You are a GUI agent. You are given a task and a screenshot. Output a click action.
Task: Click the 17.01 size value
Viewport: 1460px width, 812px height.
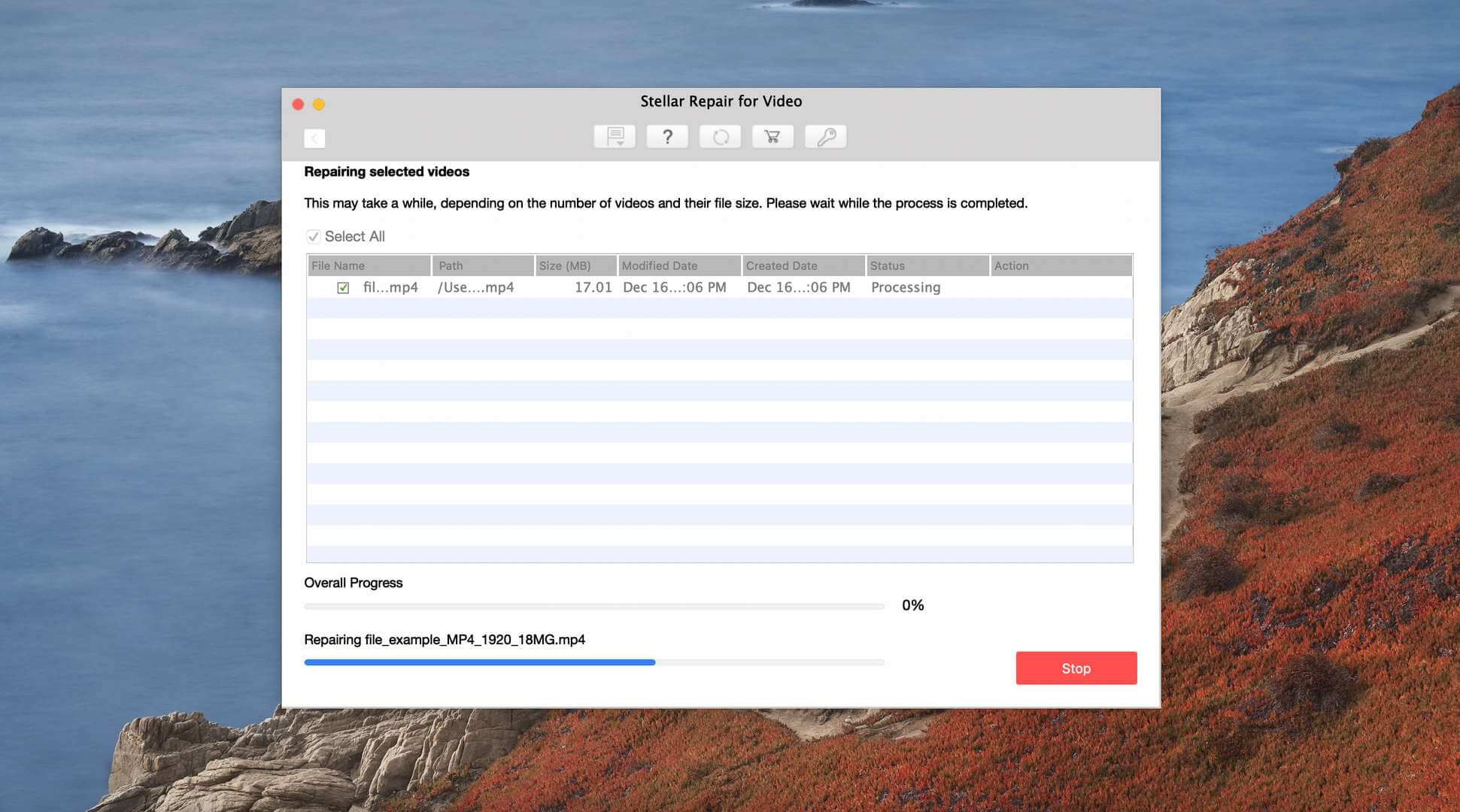(593, 287)
